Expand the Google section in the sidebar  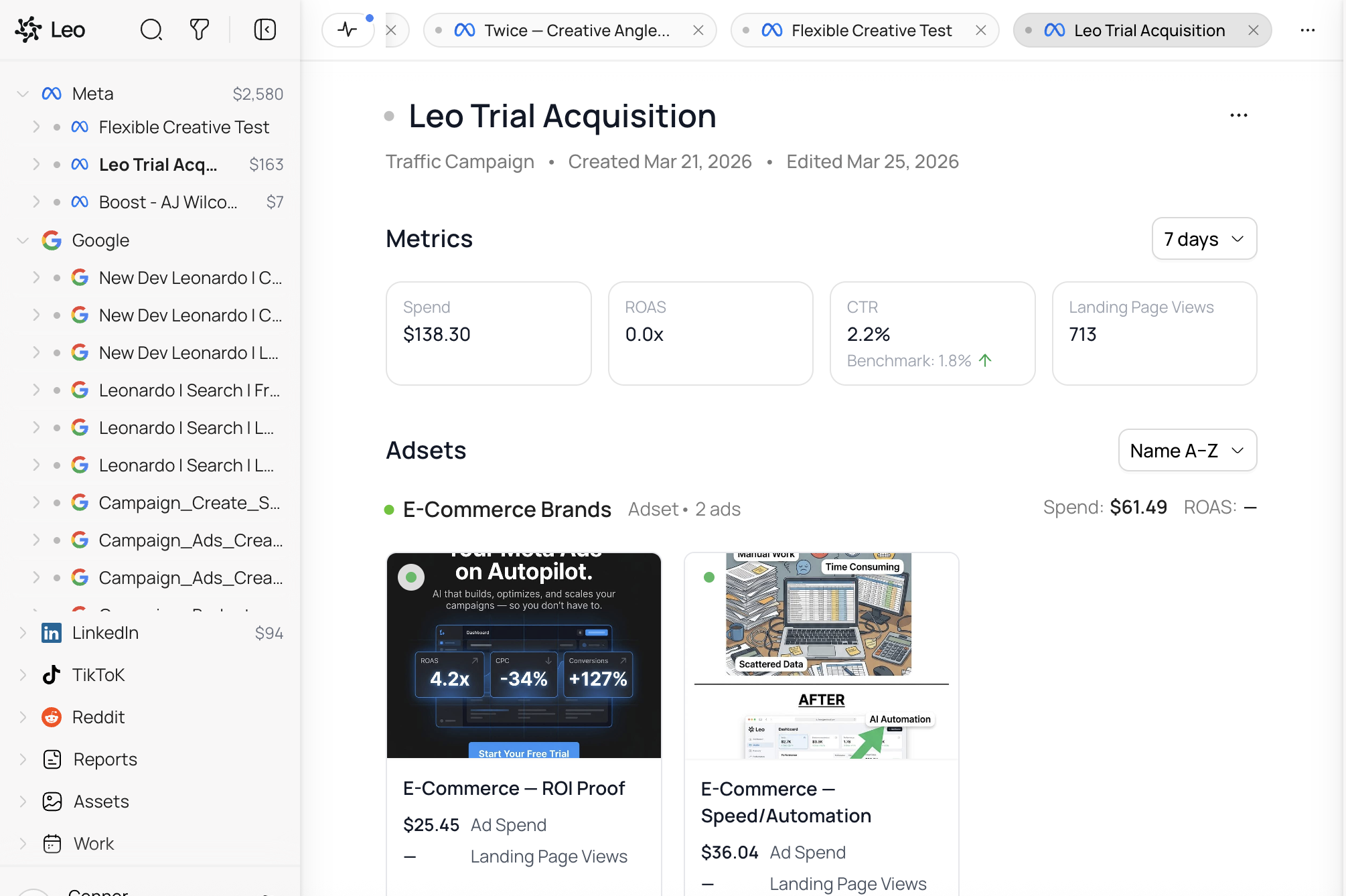tap(22, 240)
